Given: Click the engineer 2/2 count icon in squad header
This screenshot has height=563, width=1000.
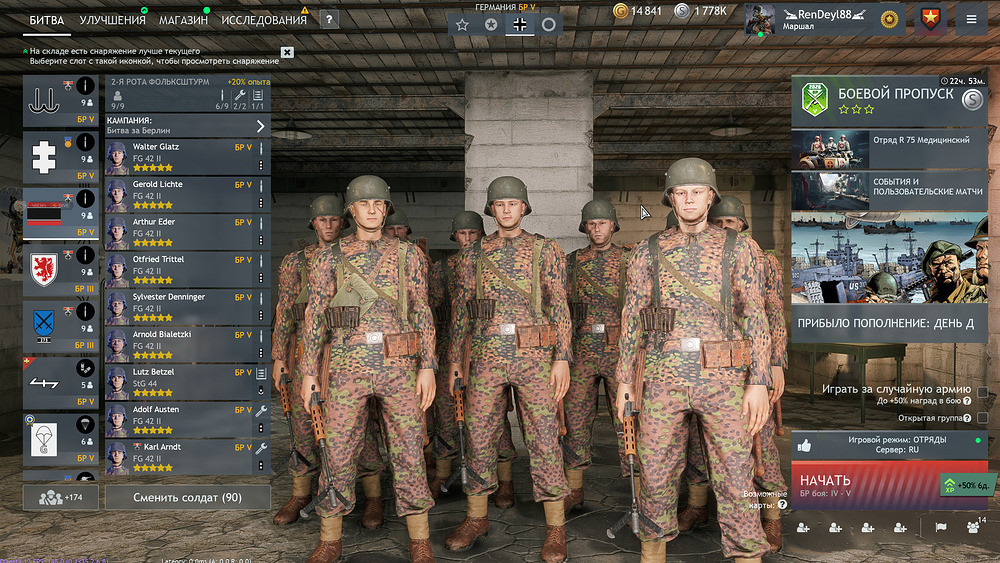Looking at the screenshot, I should (x=240, y=95).
